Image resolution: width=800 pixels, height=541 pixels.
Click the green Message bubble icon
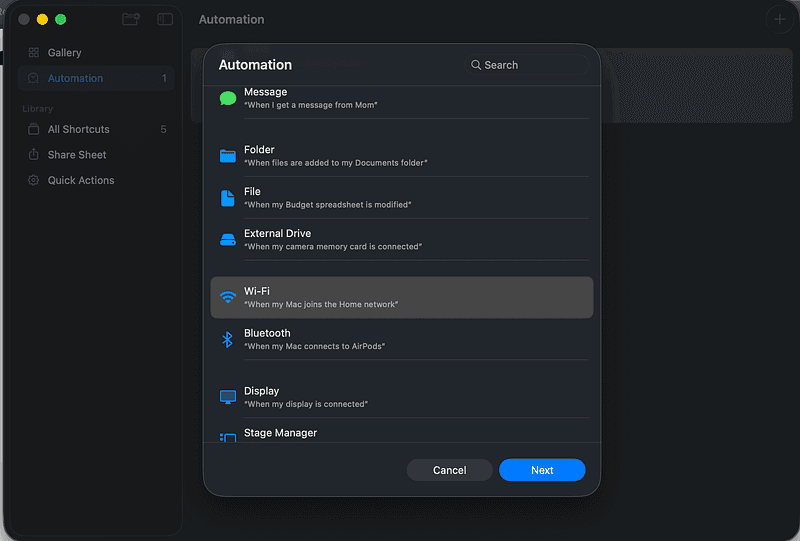(228, 98)
